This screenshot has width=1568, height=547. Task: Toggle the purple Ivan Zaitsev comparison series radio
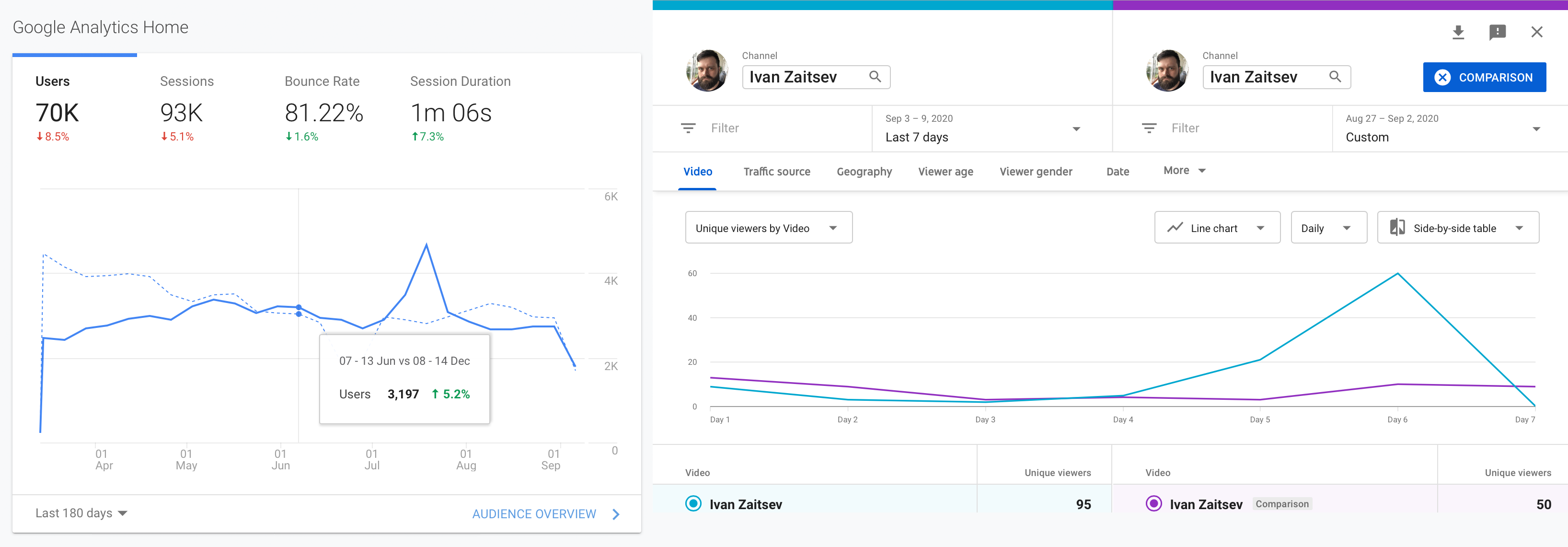click(x=1153, y=503)
